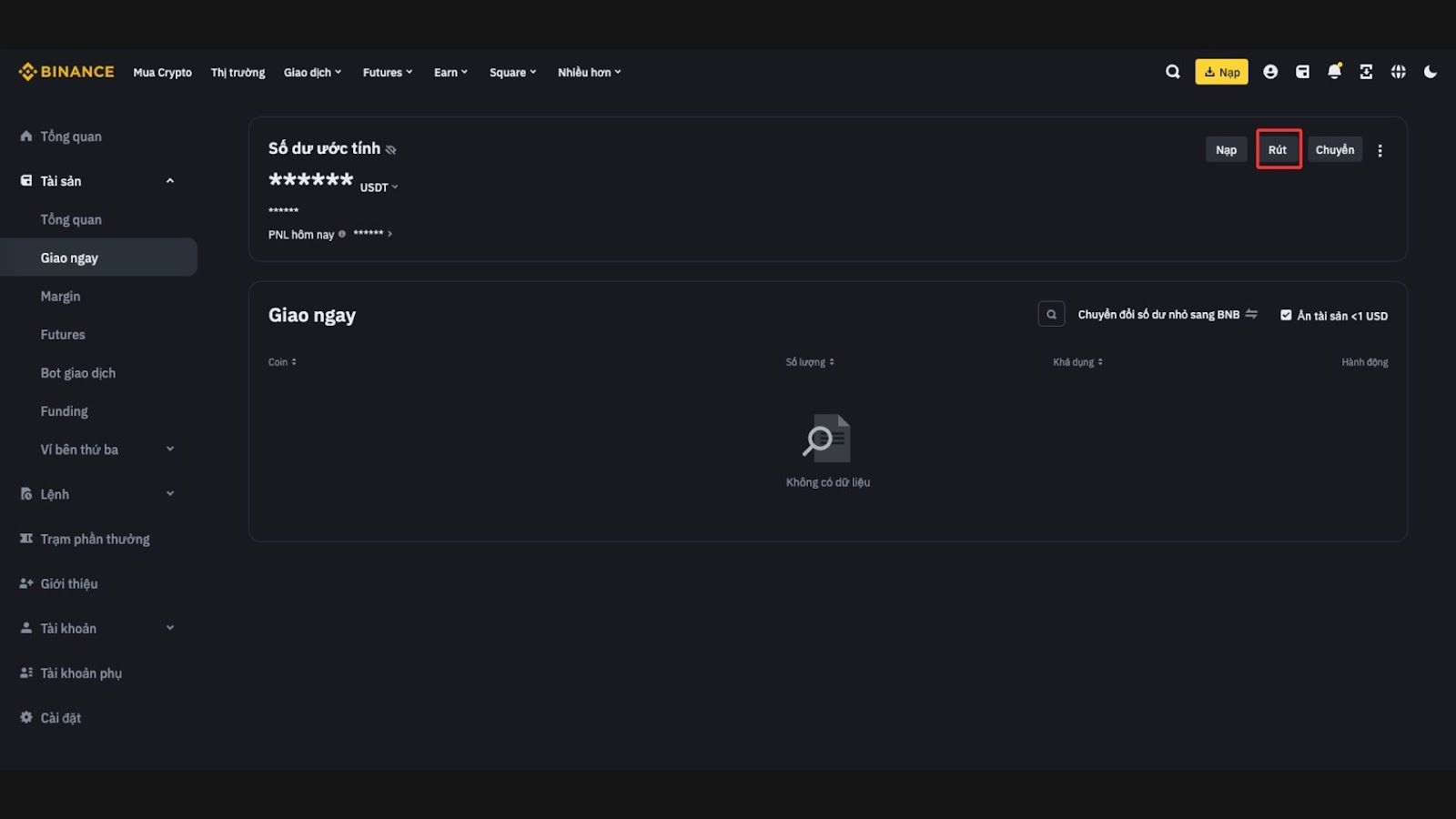Screen dimensions: 1456x819
Task: Expand the Giao dịch menu
Action: (x=312, y=72)
